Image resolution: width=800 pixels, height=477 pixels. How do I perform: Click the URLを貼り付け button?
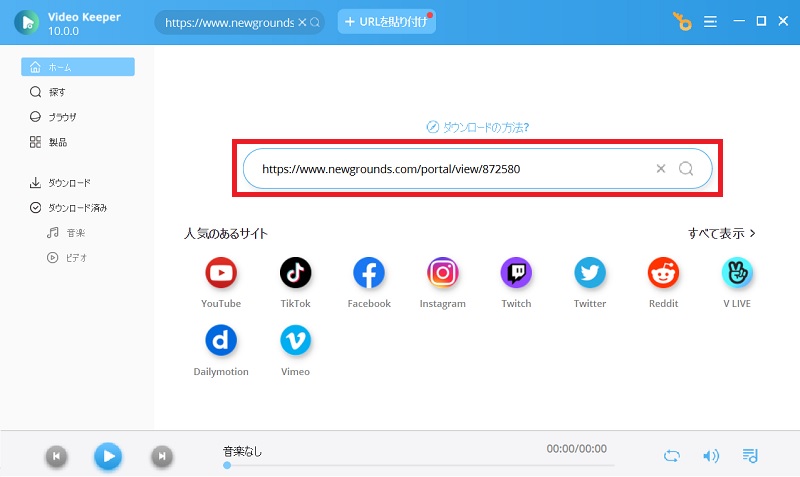387,22
